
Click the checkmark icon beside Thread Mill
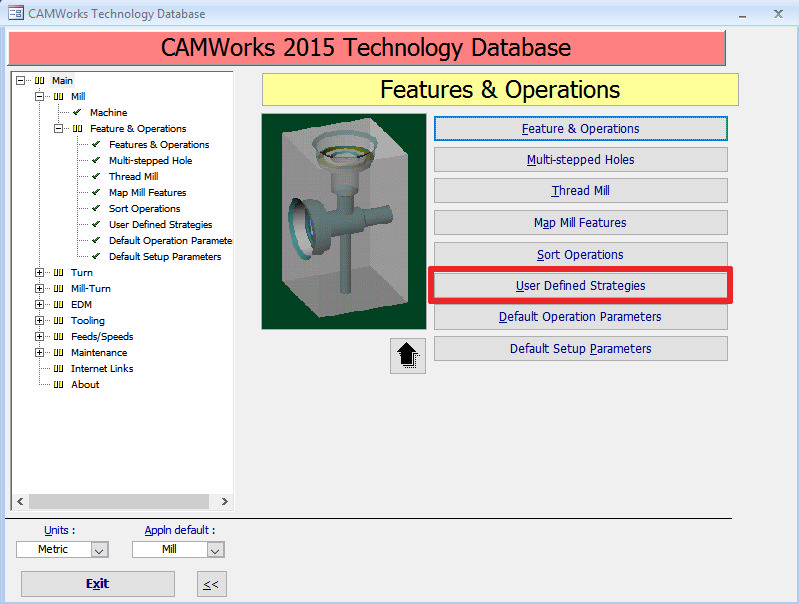point(96,177)
